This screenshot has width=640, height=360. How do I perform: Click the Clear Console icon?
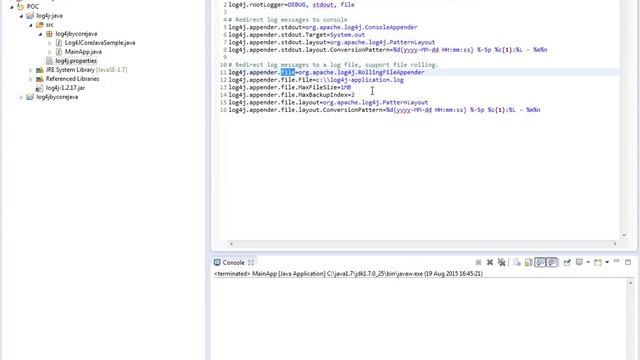point(517,262)
